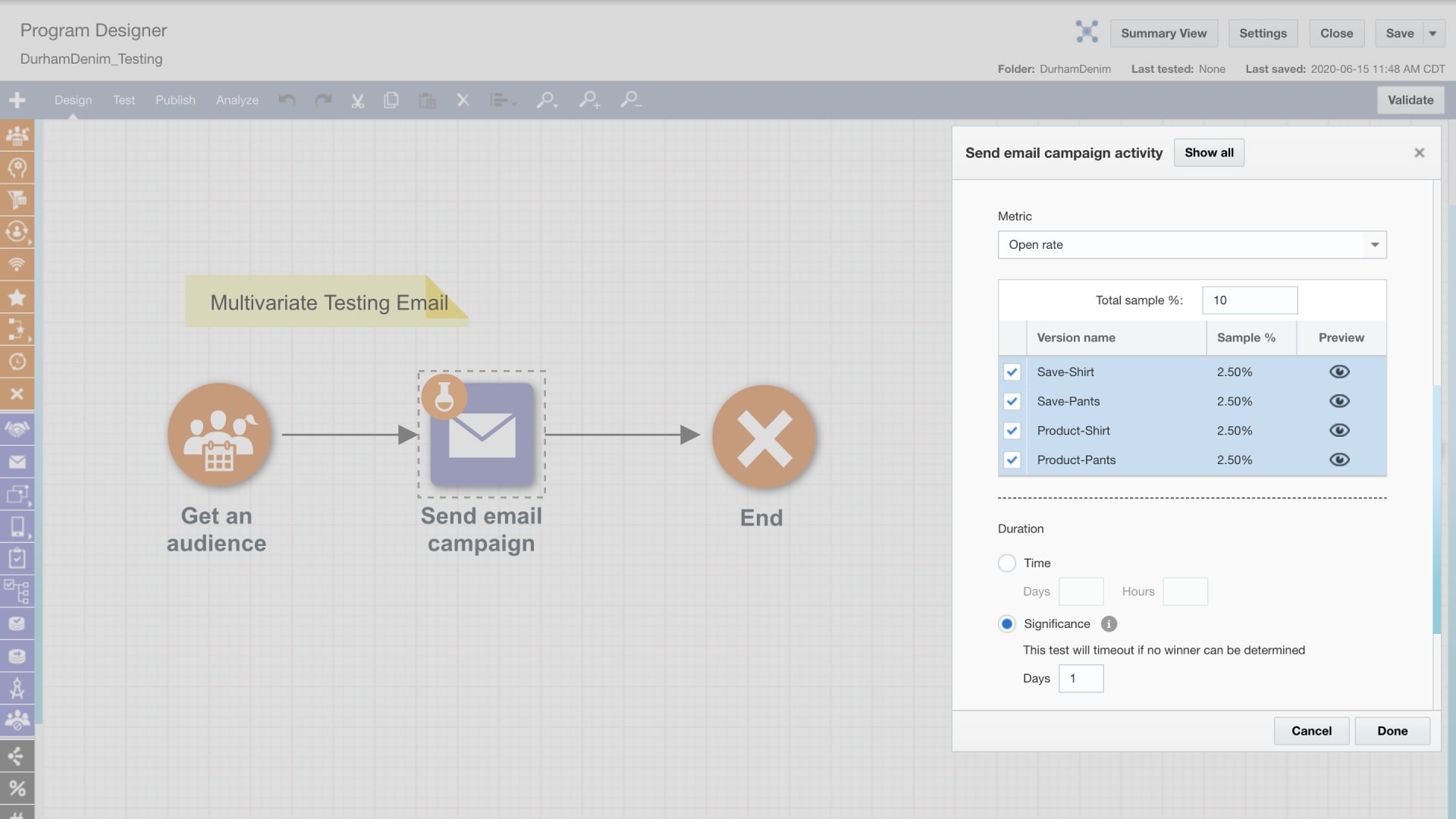
Task: Click the Significance info icon
Action: (x=1109, y=624)
